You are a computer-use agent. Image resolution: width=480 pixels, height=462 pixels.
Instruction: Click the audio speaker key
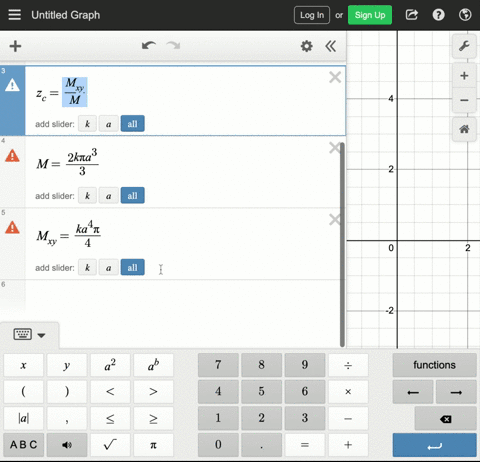[x=67, y=445]
